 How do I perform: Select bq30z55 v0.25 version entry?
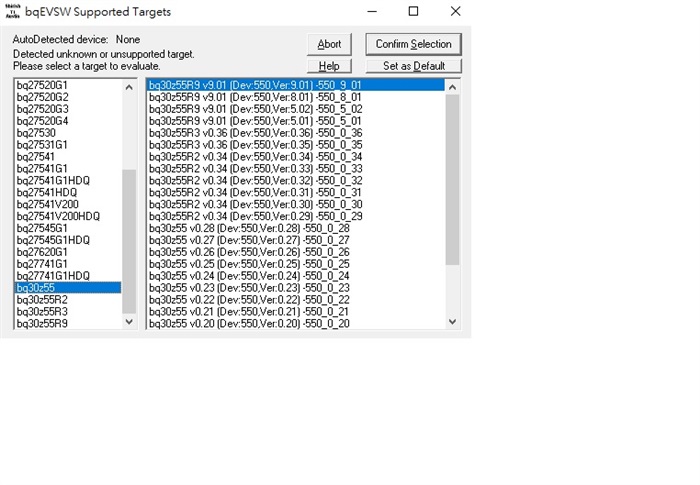click(x=296, y=264)
